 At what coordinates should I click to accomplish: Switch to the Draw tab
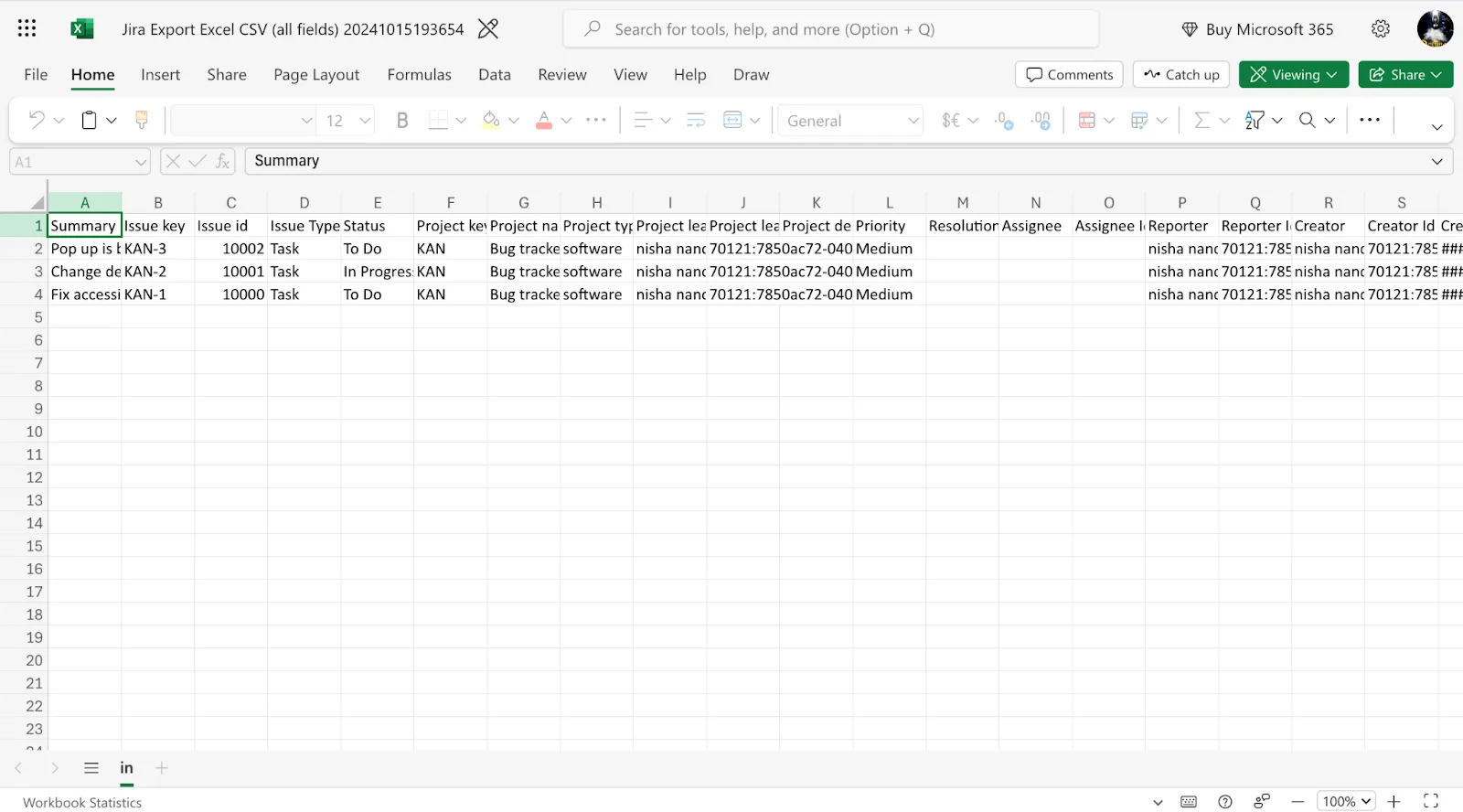751,75
